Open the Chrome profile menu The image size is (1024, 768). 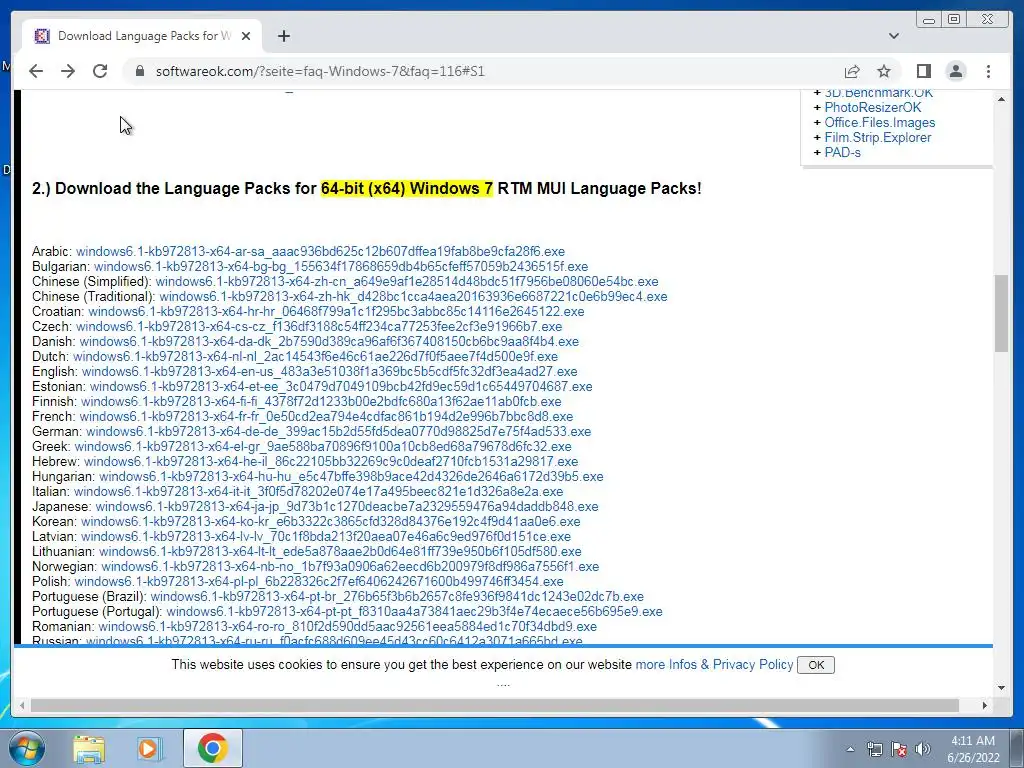click(x=955, y=71)
